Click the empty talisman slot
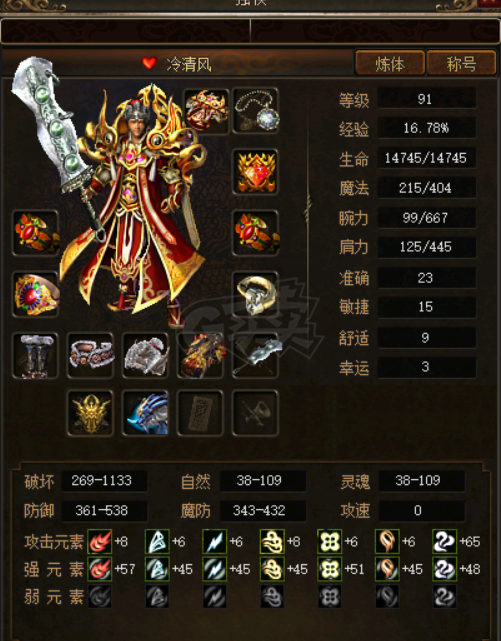The image size is (501, 641). coord(200,413)
